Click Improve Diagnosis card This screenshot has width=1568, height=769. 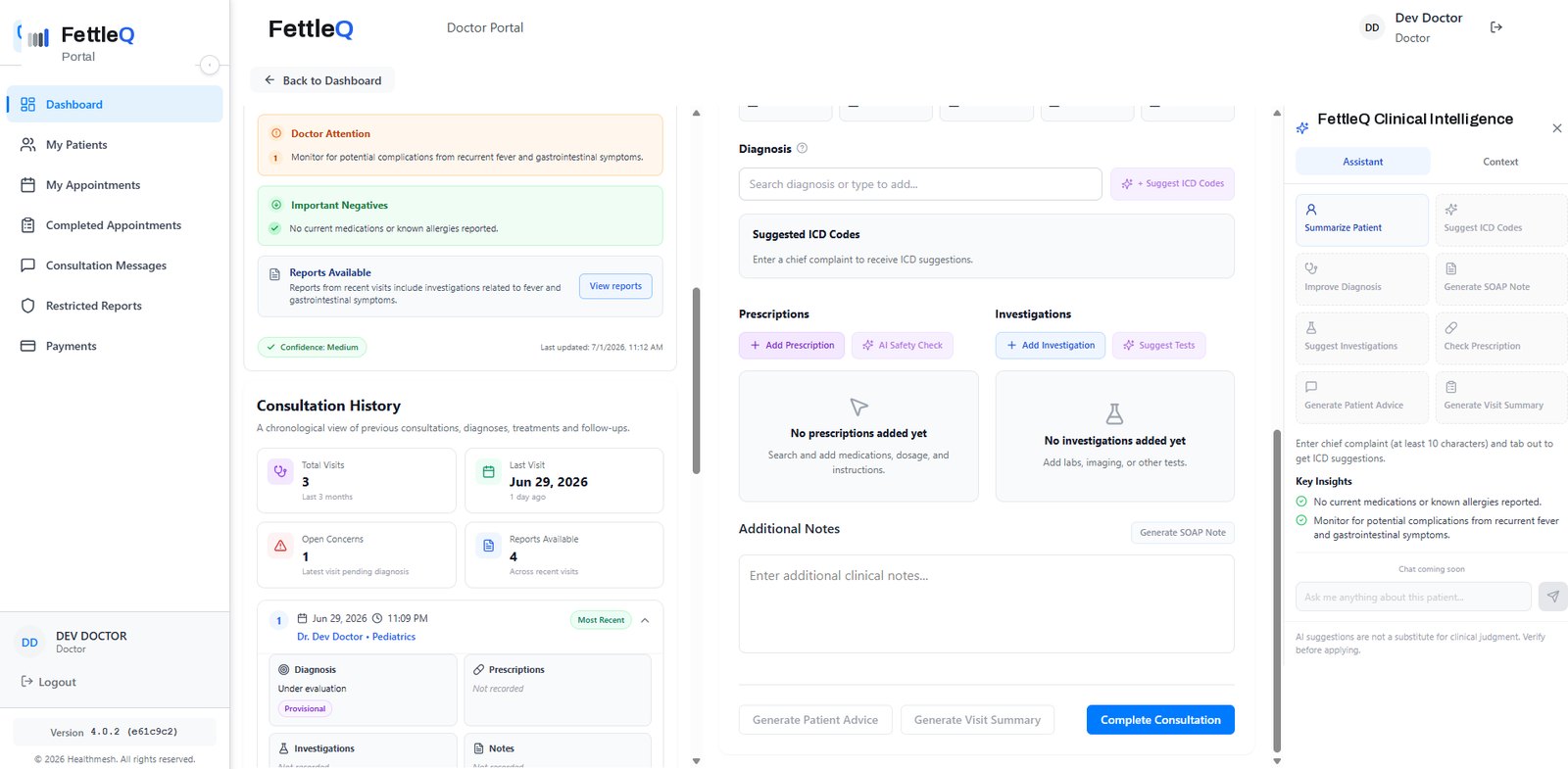click(1362, 278)
